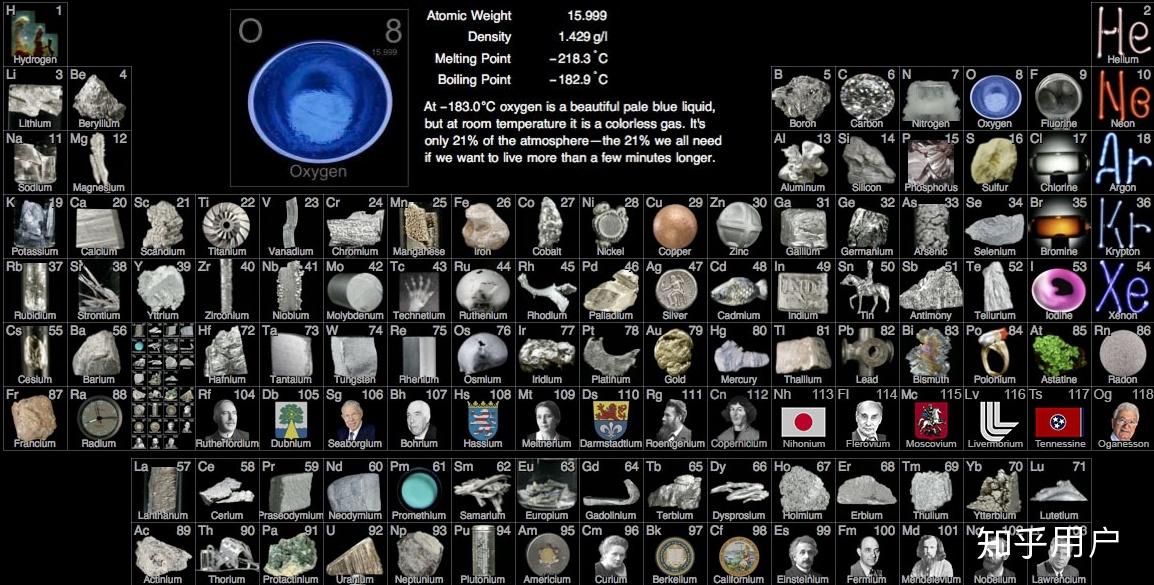The height and width of the screenshot is (585, 1154).
Task: Click the Melting Point value
Action: 578,58
